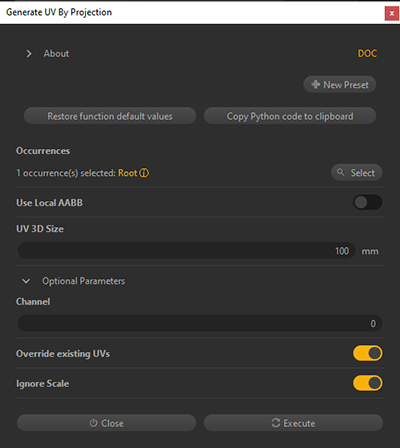Click the About label text
The height and width of the screenshot is (448, 400).
[x=56, y=54]
